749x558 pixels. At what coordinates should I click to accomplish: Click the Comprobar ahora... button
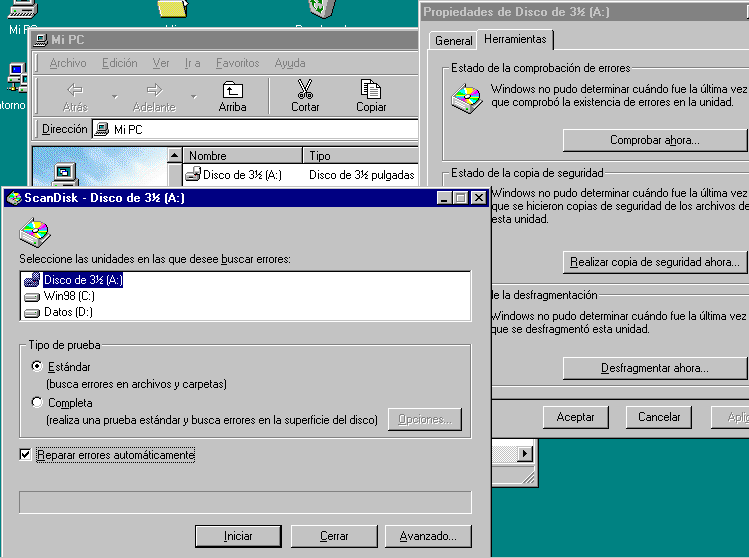tap(654, 140)
